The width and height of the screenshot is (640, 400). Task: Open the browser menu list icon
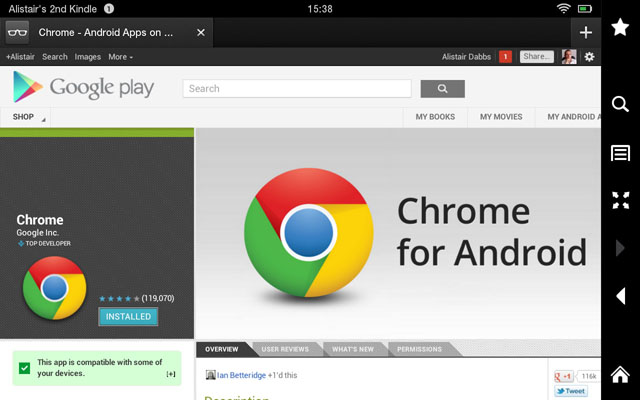[x=620, y=153]
